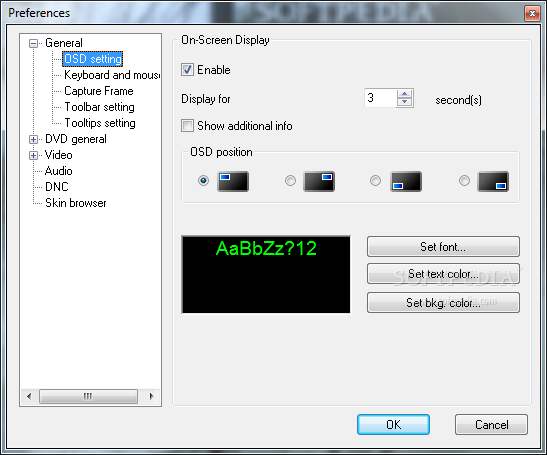Viewport: 547px width, 455px height.
Task: Select DNC category
Action: 57,187
